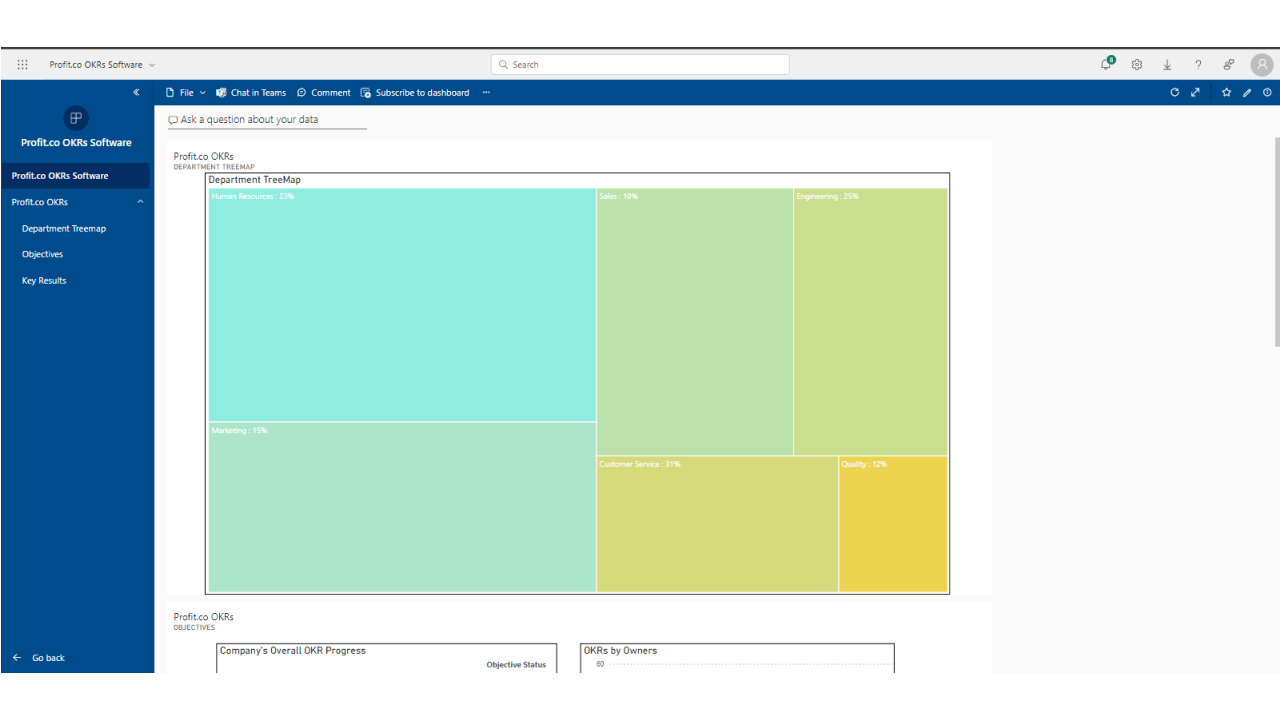Click the Department TreeMap title
Viewport: 1280px width, 720px height.
tap(254, 180)
